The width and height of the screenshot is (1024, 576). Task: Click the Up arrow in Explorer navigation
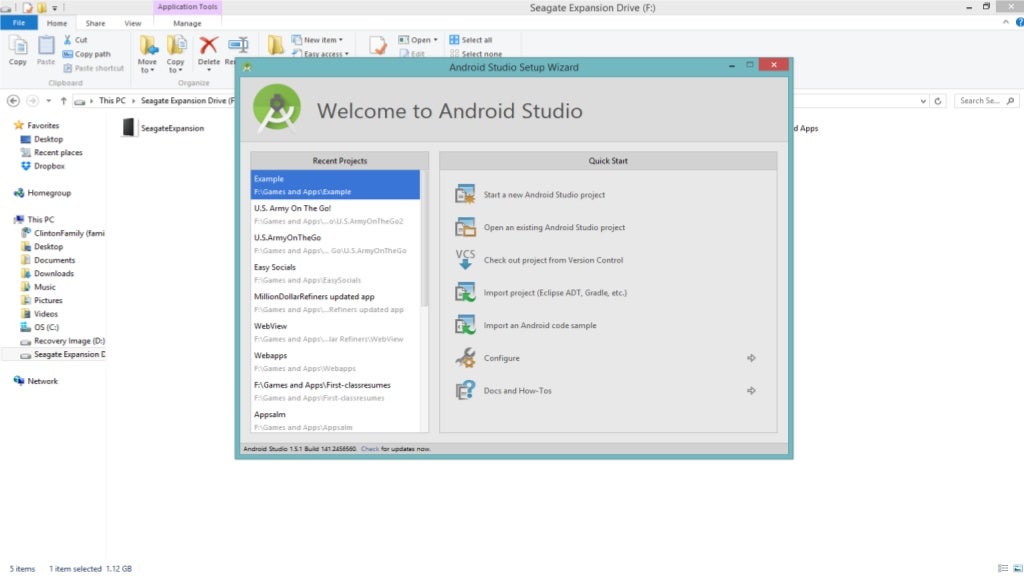click(x=63, y=101)
